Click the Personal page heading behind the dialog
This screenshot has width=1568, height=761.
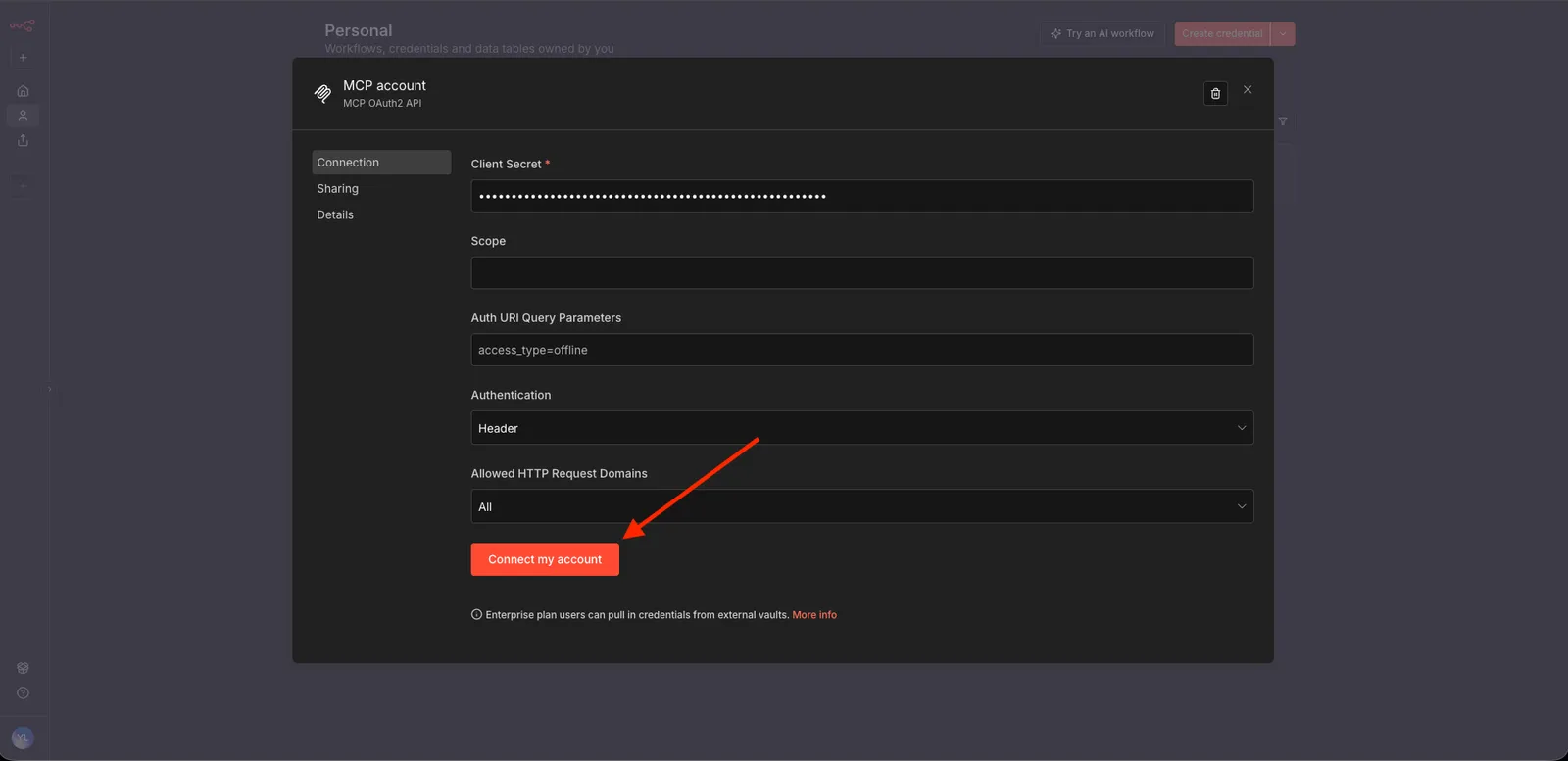(359, 30)
